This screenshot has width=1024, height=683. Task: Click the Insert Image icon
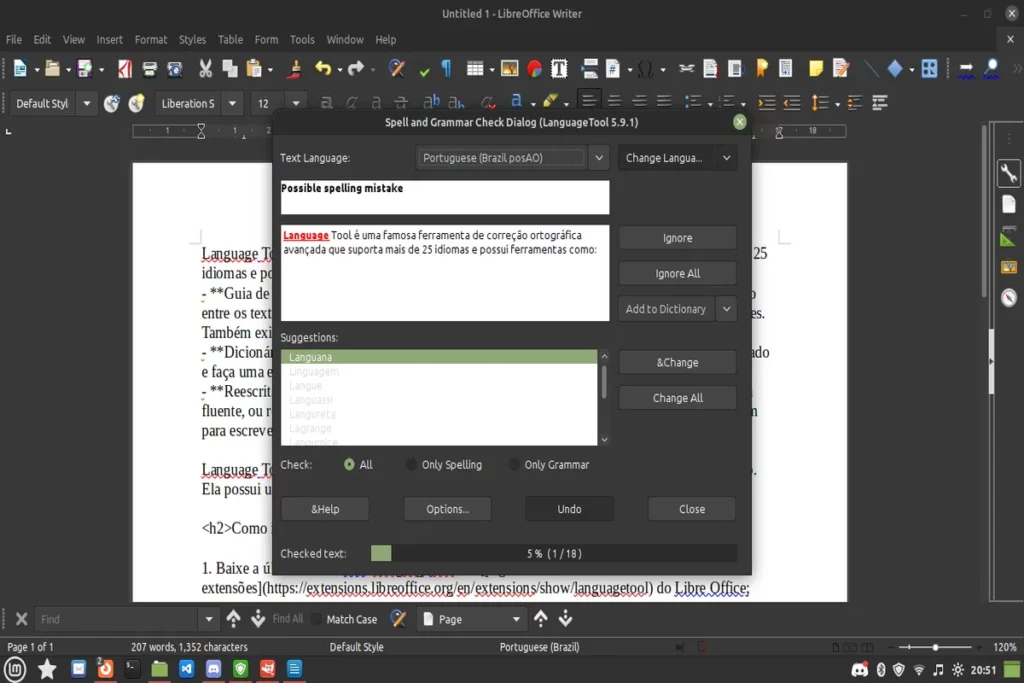509,70
